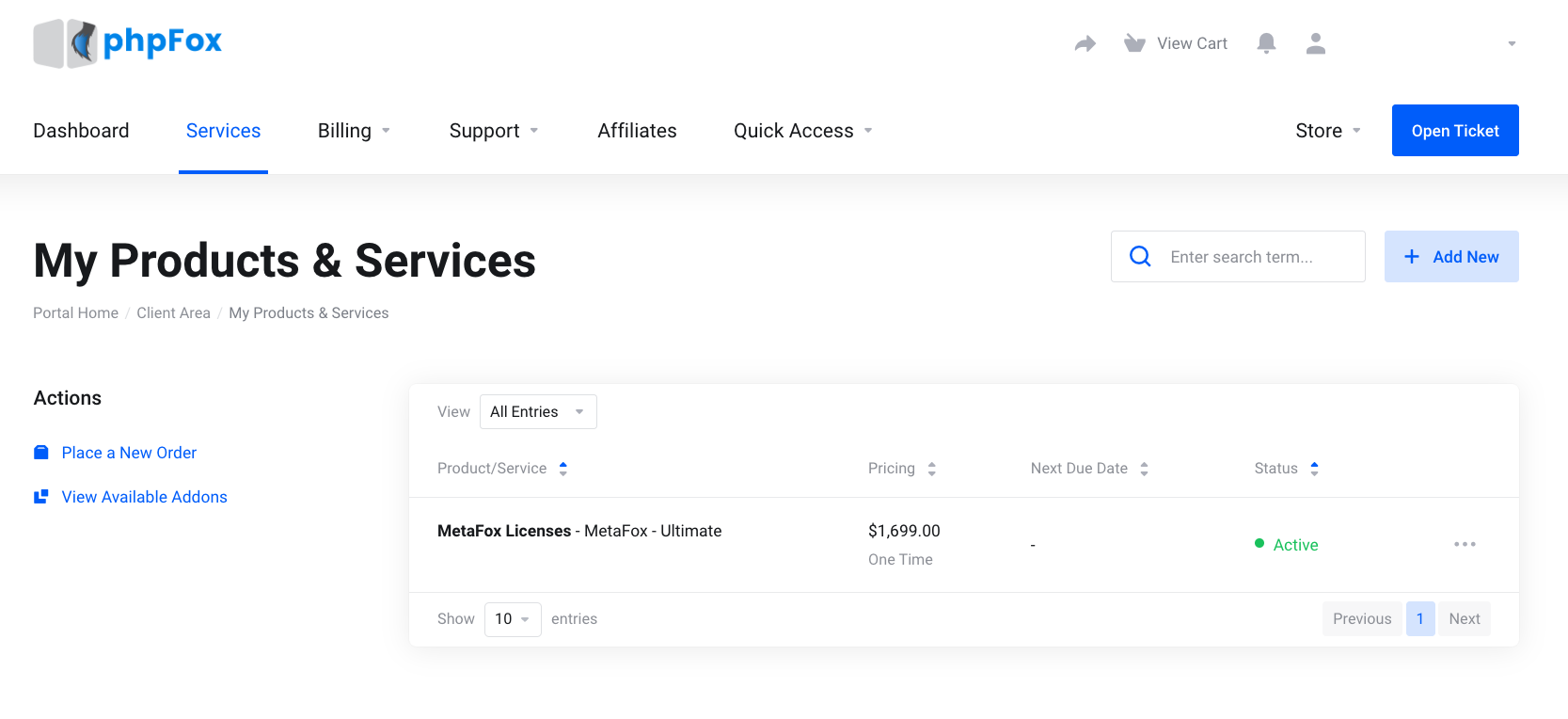The height and width of the screenshot is (719, 1568).
Task: Click the One Time billing text
Action: click(900, 560)
